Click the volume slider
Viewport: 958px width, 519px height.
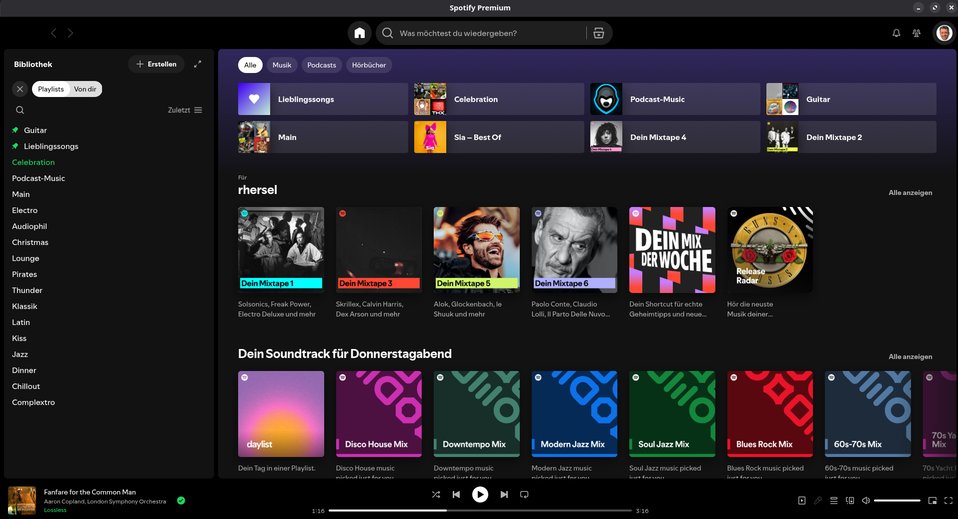(897, 500)
